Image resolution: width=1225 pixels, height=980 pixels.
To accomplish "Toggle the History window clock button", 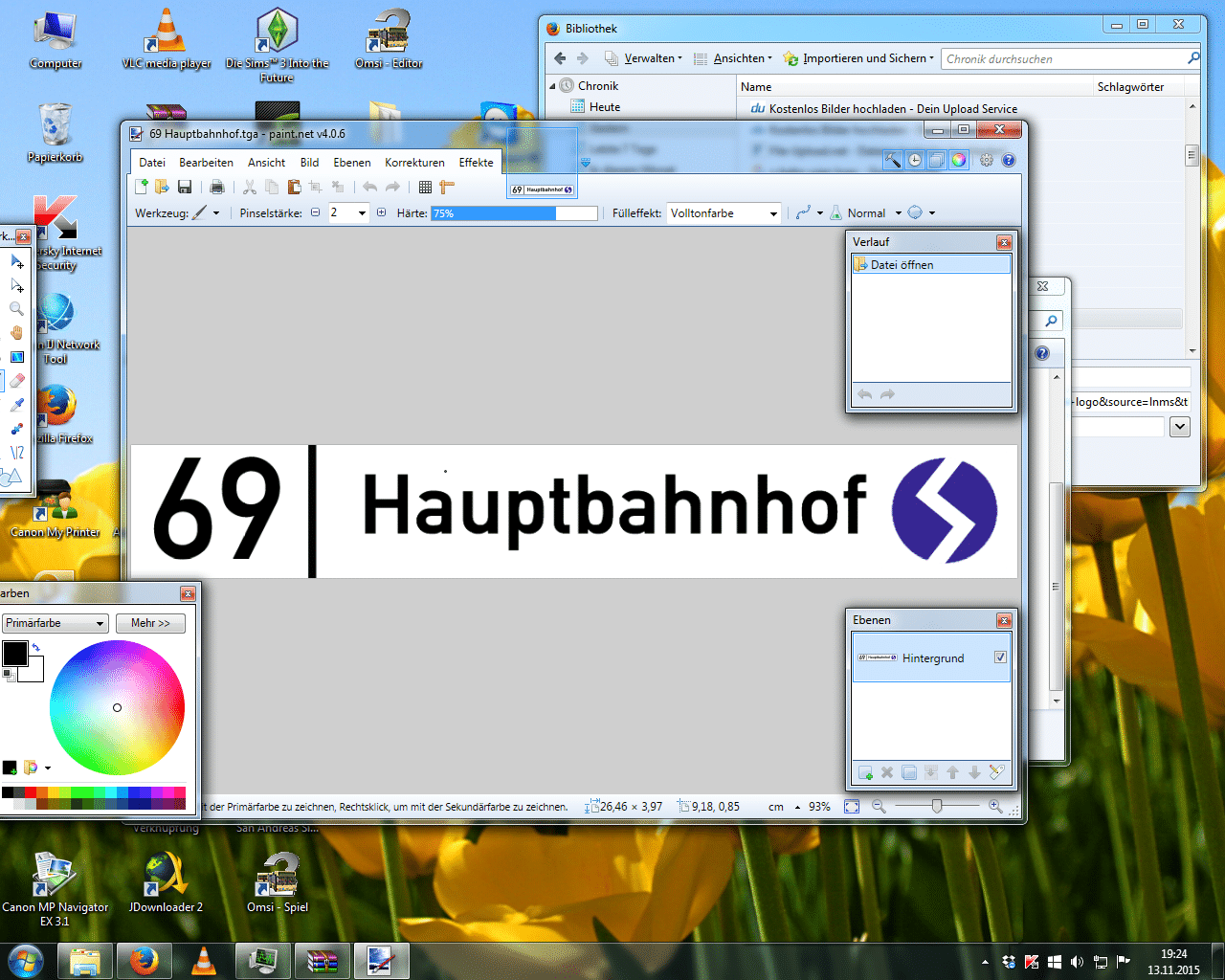I will click(x=915, y=160).
